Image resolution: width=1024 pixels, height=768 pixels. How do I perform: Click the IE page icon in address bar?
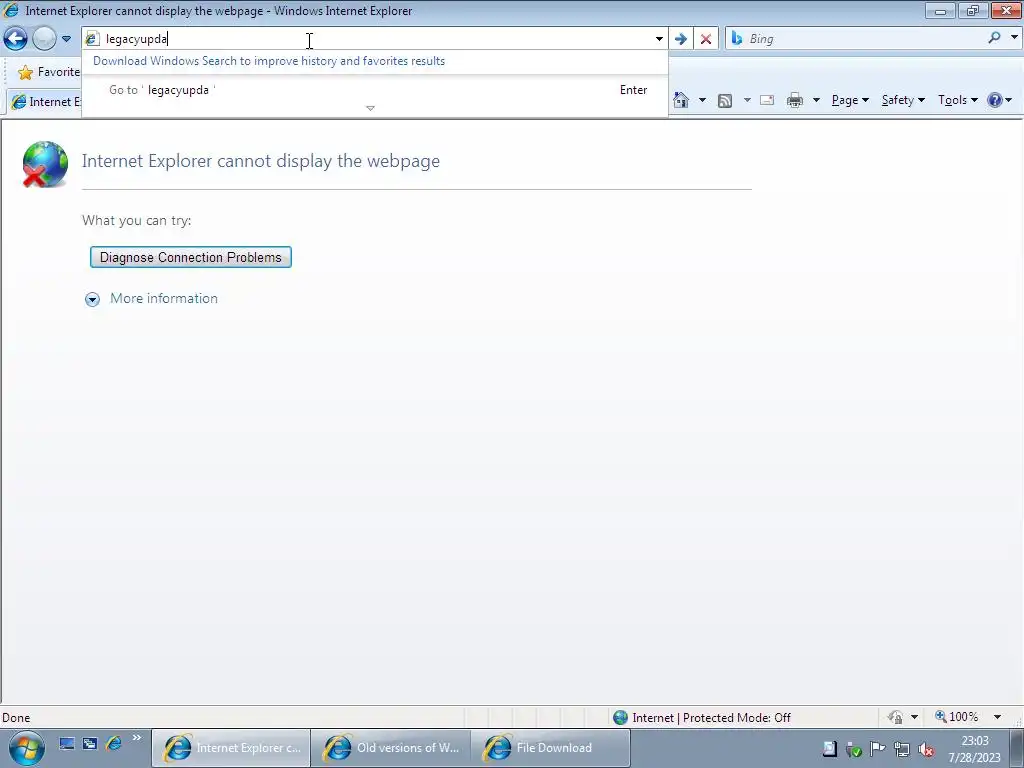coord(93,39)
